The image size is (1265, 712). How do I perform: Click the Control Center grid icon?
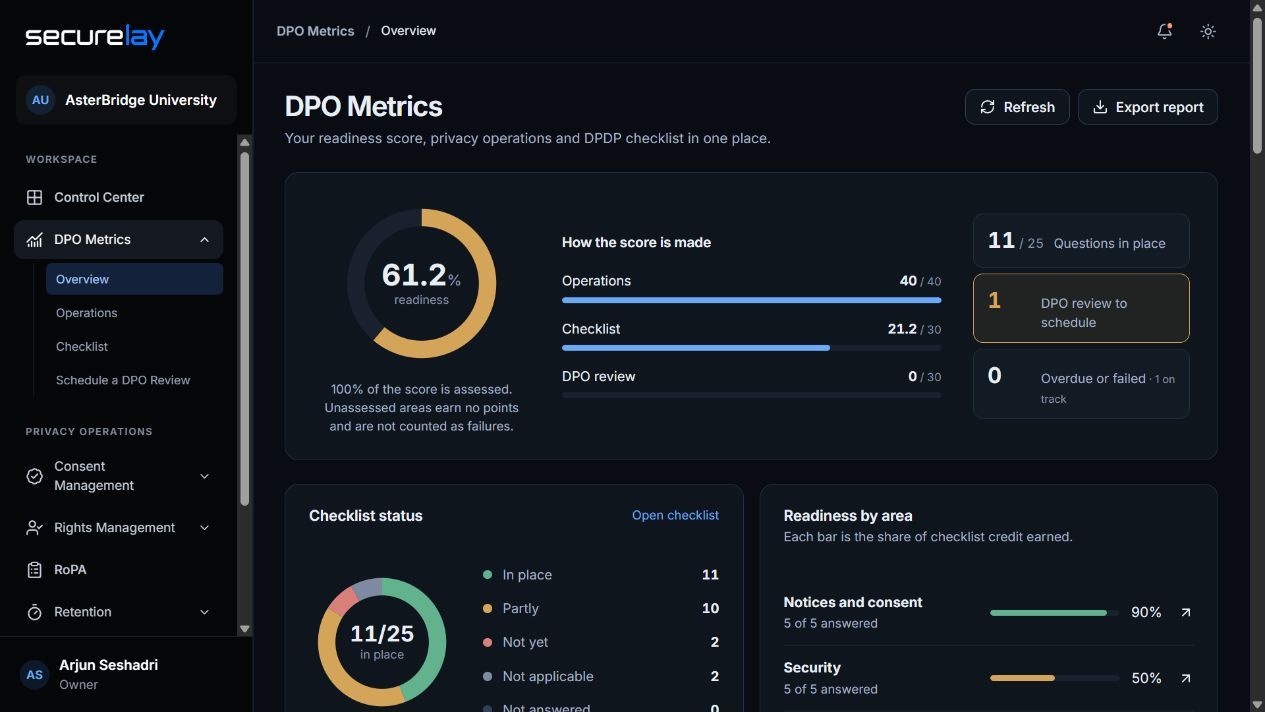[x=34, y=197]
